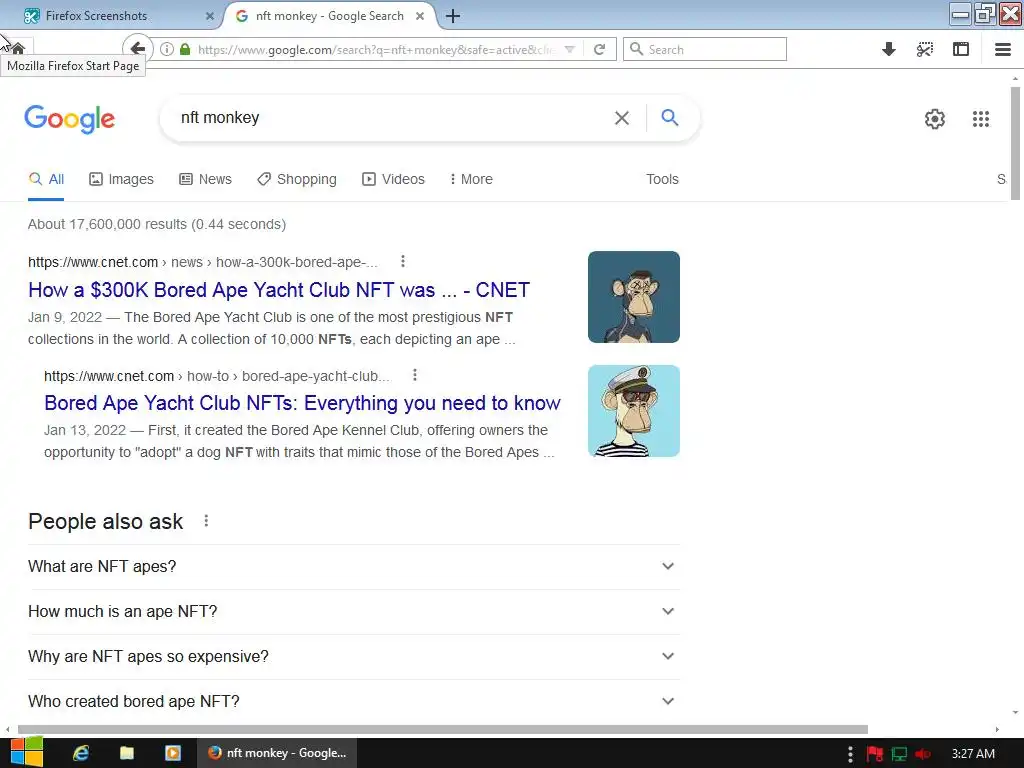Click nft monkey Firefox taskbar button

[x=277, y=753]
